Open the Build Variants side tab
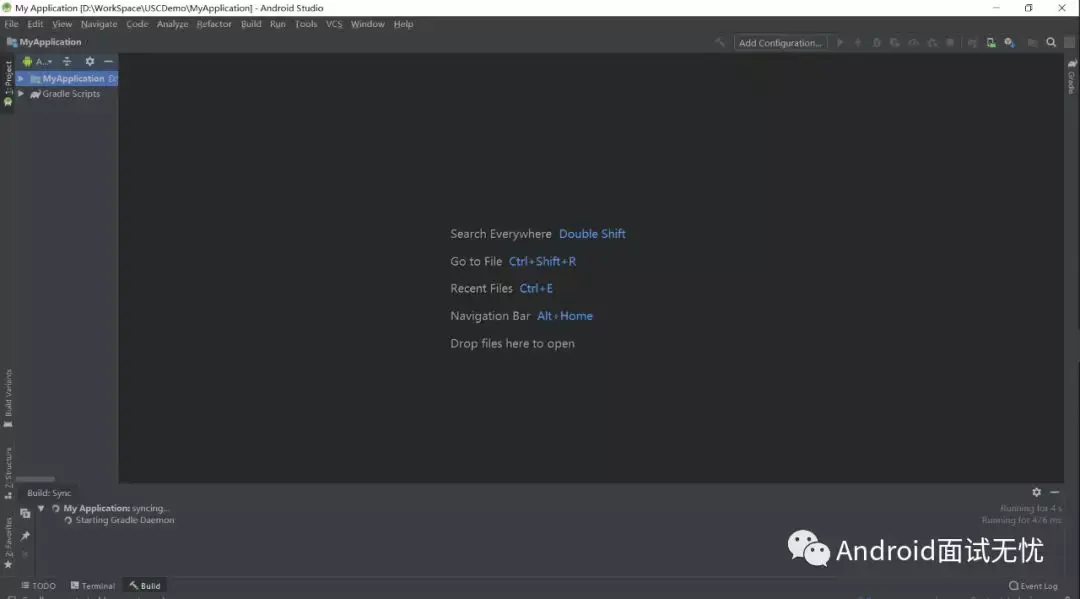The height and width of the screenshot is (599, 1080). coord(8,398)
